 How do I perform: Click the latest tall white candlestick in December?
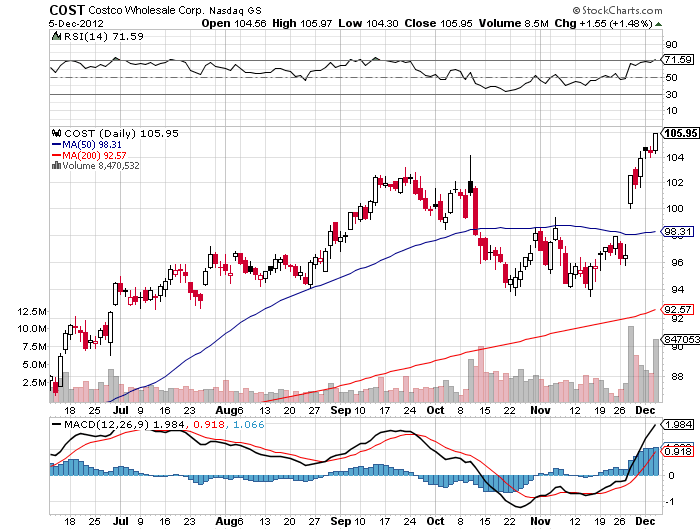click(655, 142)
